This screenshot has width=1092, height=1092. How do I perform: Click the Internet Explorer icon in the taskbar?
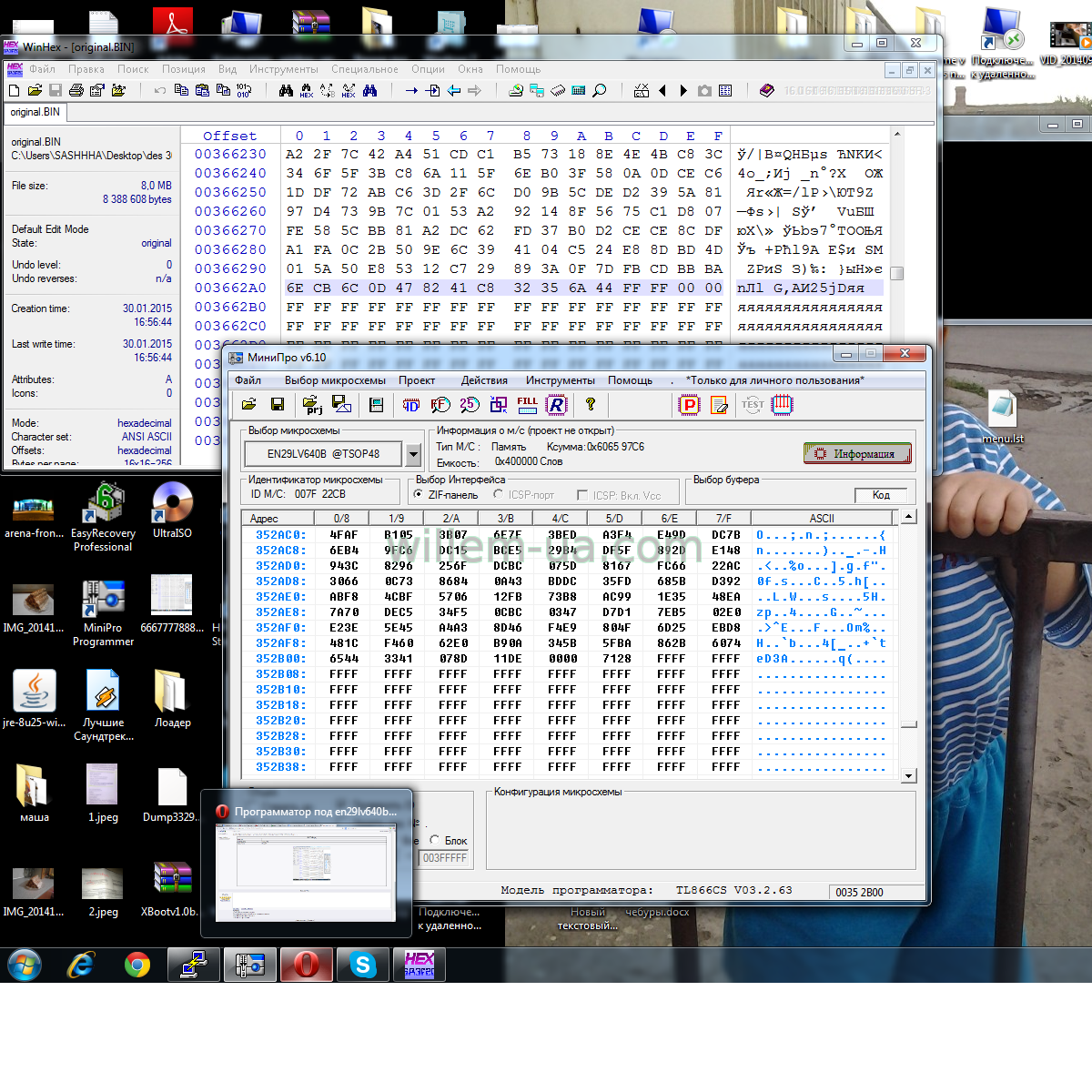tap(81, 965)
